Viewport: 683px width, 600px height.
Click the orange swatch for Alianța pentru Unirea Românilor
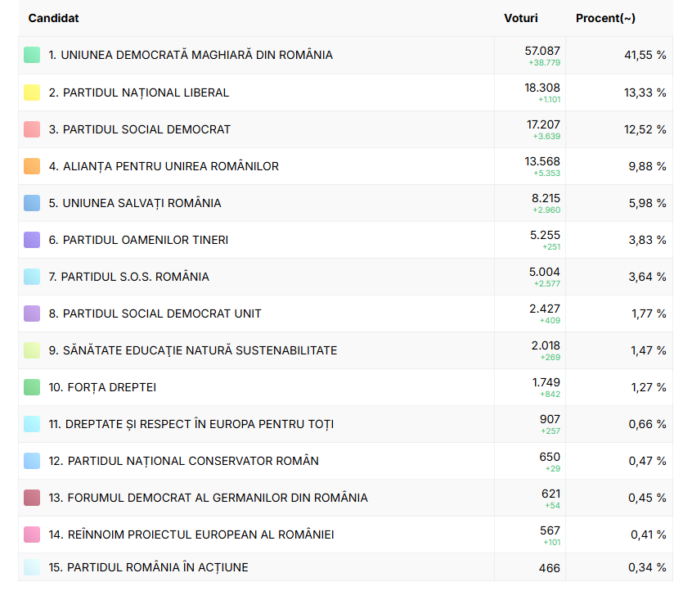(x=32, y=166)
